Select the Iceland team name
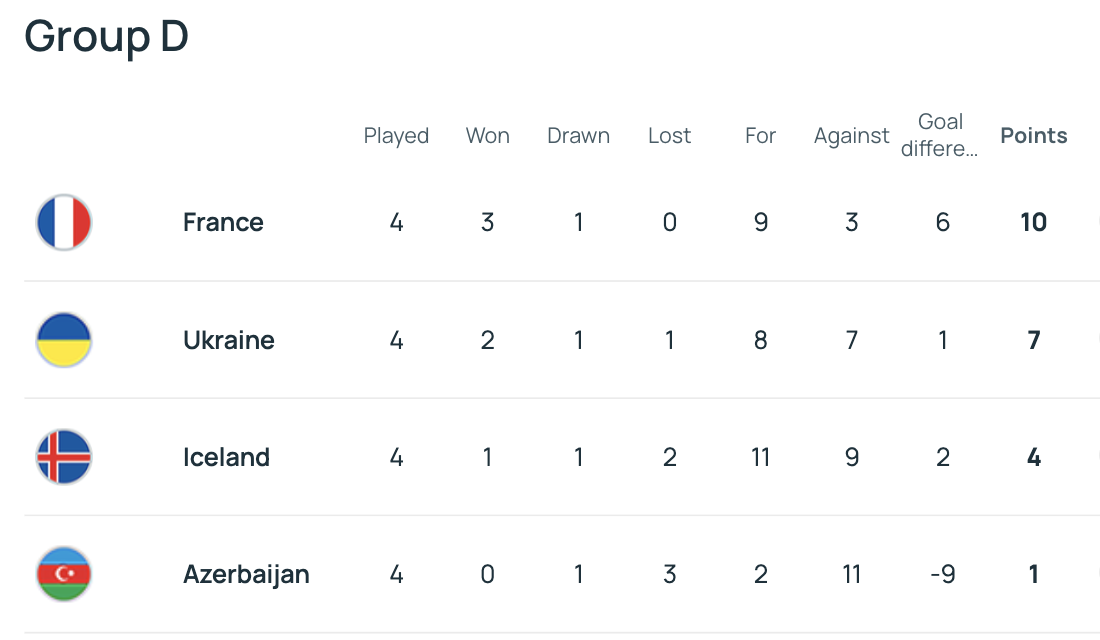 [226, 457]
